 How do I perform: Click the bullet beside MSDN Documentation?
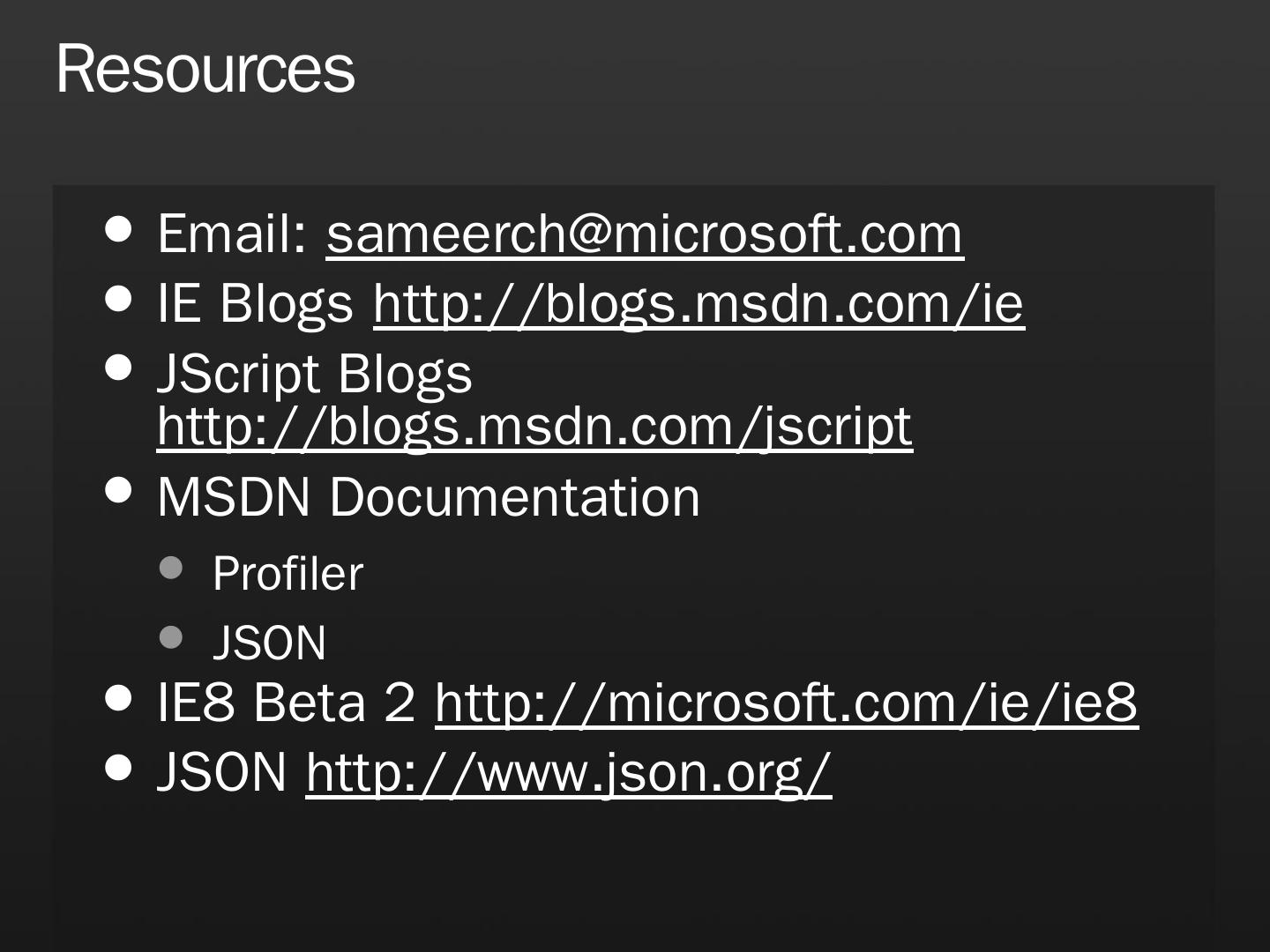click(x=119, y=490)
